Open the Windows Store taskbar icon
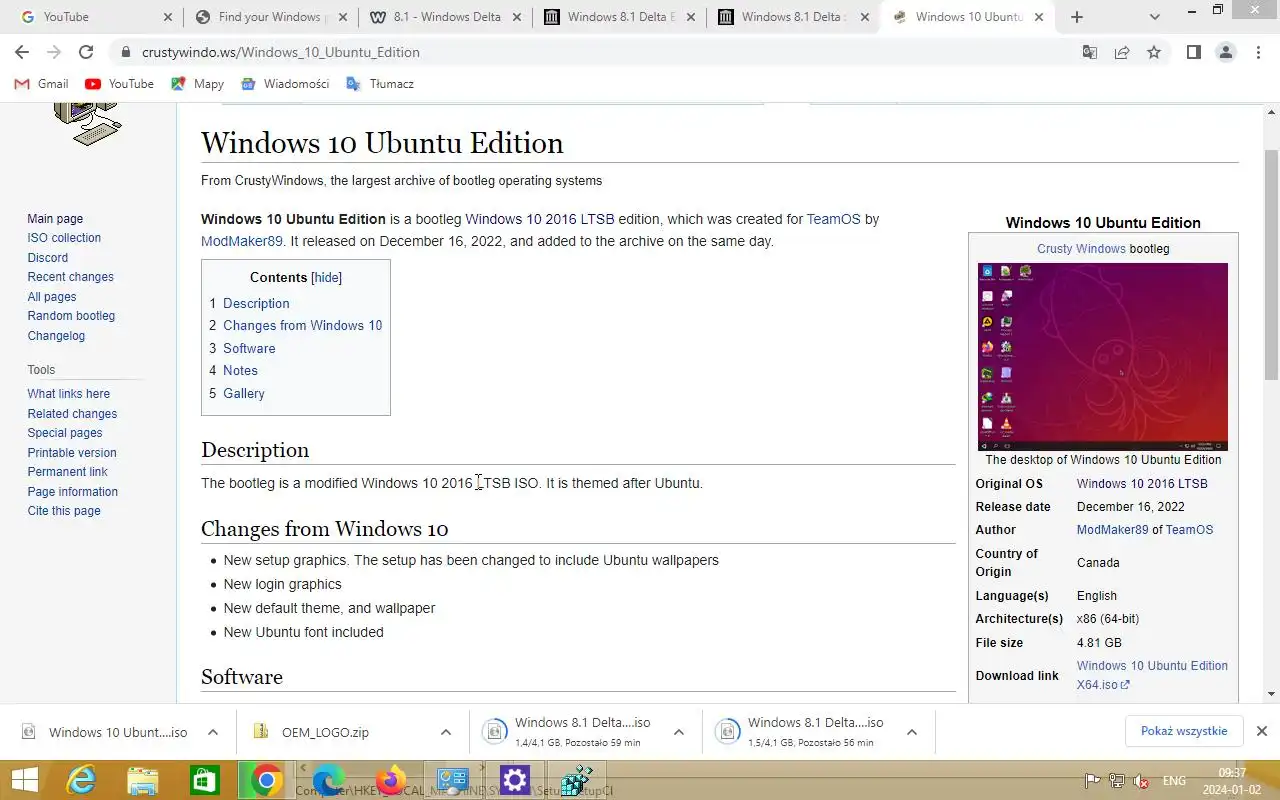The height and width of the screenshot is (800, 1280). click(x=204, y=780)
